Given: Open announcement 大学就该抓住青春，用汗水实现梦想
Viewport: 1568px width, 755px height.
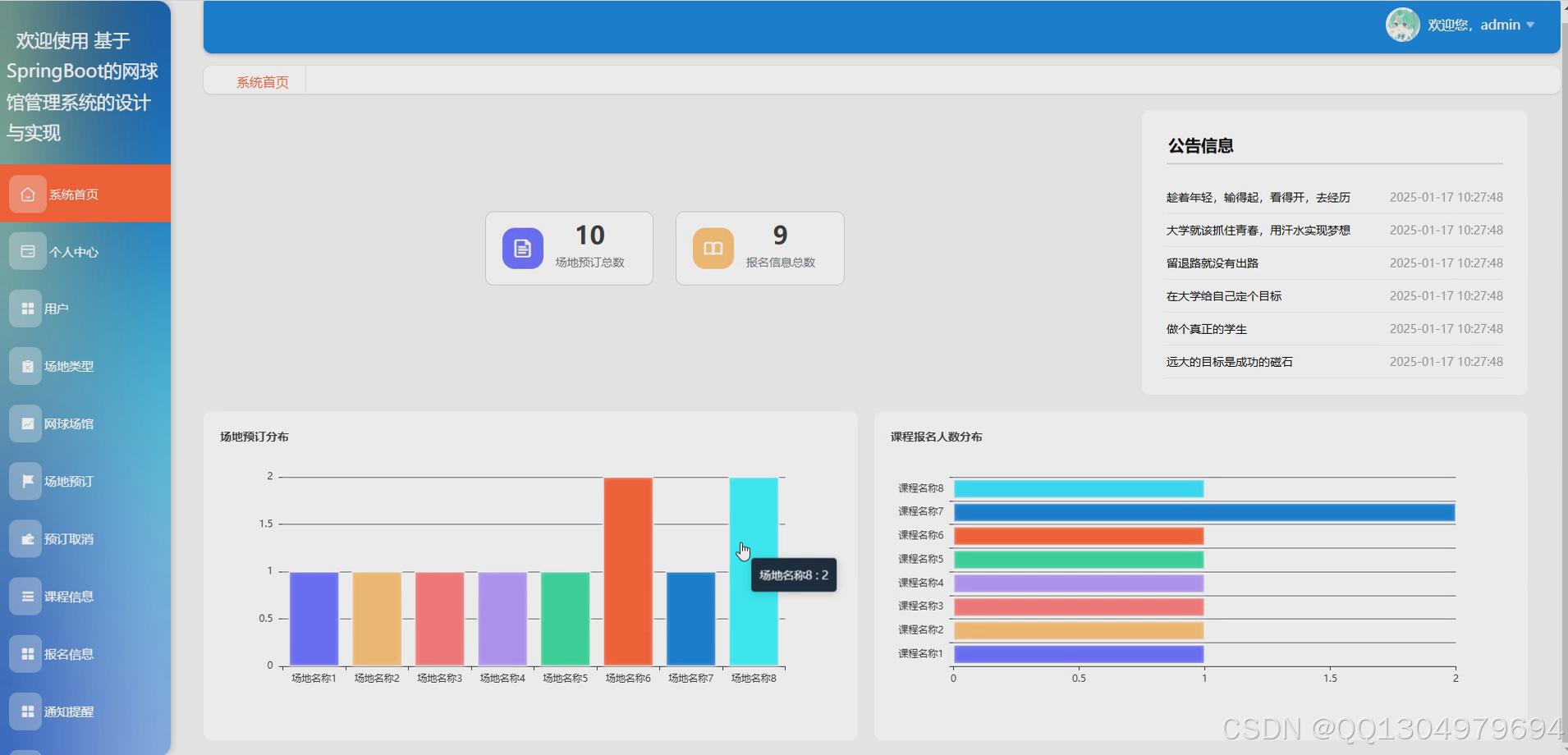Looking at the screenshot, I should (1258, 230).
